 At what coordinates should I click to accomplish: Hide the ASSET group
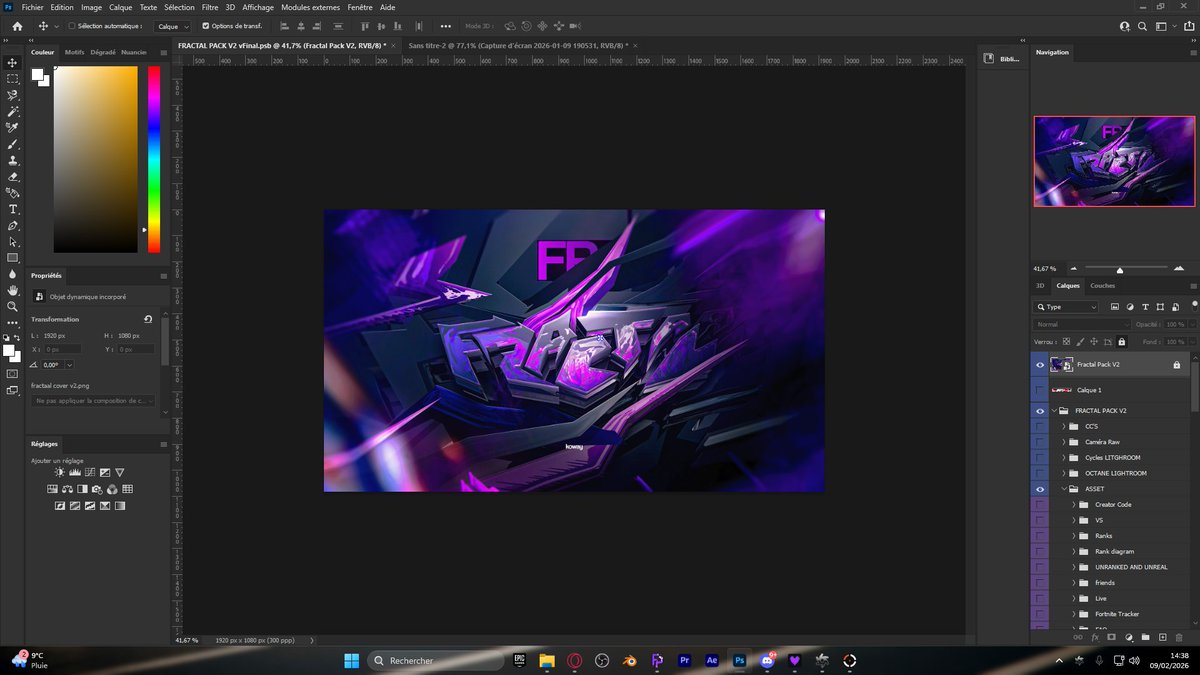1040,489
